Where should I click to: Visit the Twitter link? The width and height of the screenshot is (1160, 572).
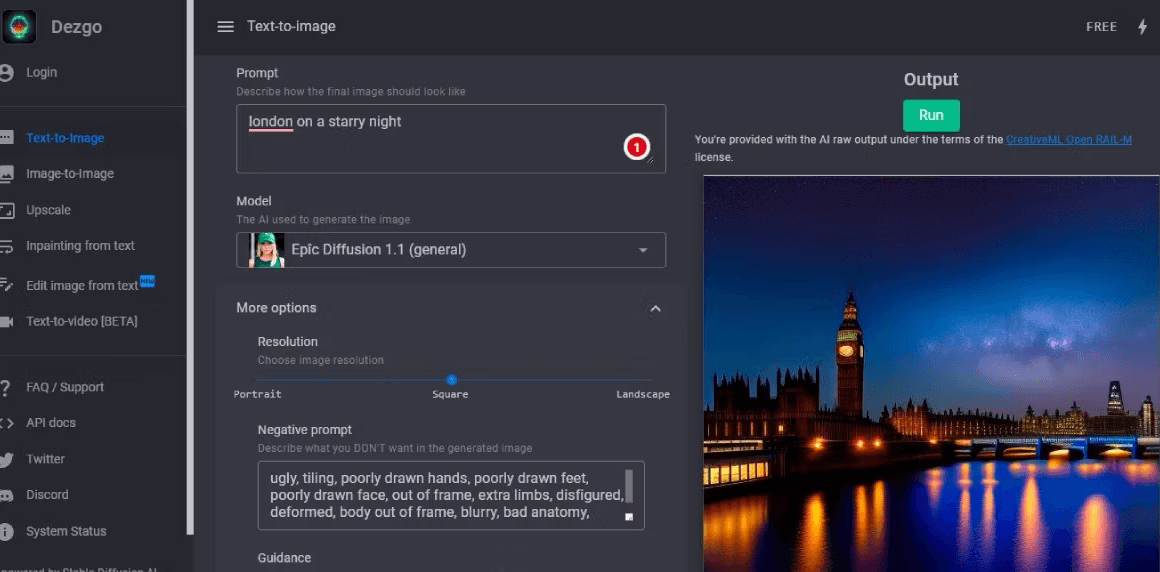point(45,459)
